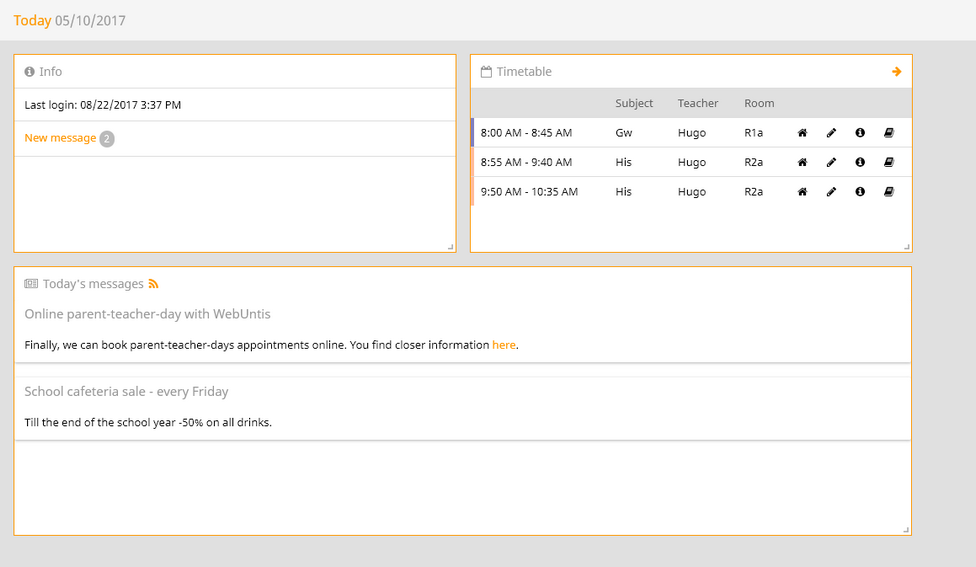Click the Subject column header

tap(634, 103)
